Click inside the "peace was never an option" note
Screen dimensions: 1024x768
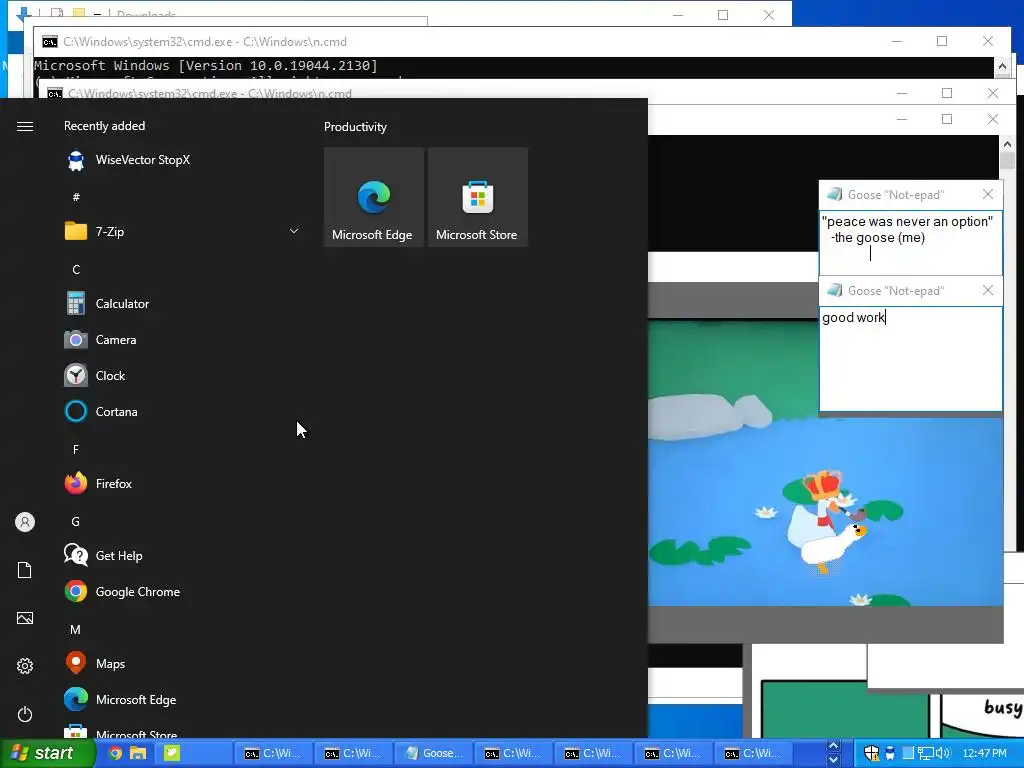point(910,242)
